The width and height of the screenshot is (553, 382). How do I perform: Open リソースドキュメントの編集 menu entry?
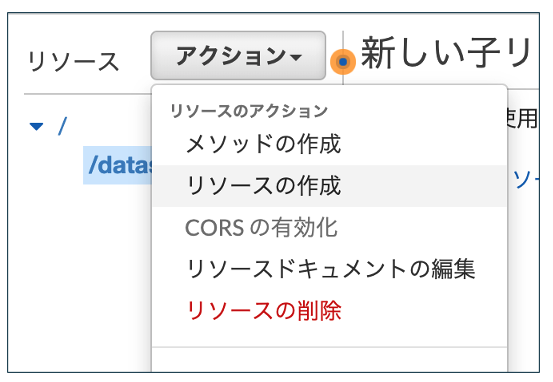pyautogui.click(x=330, y=269)
